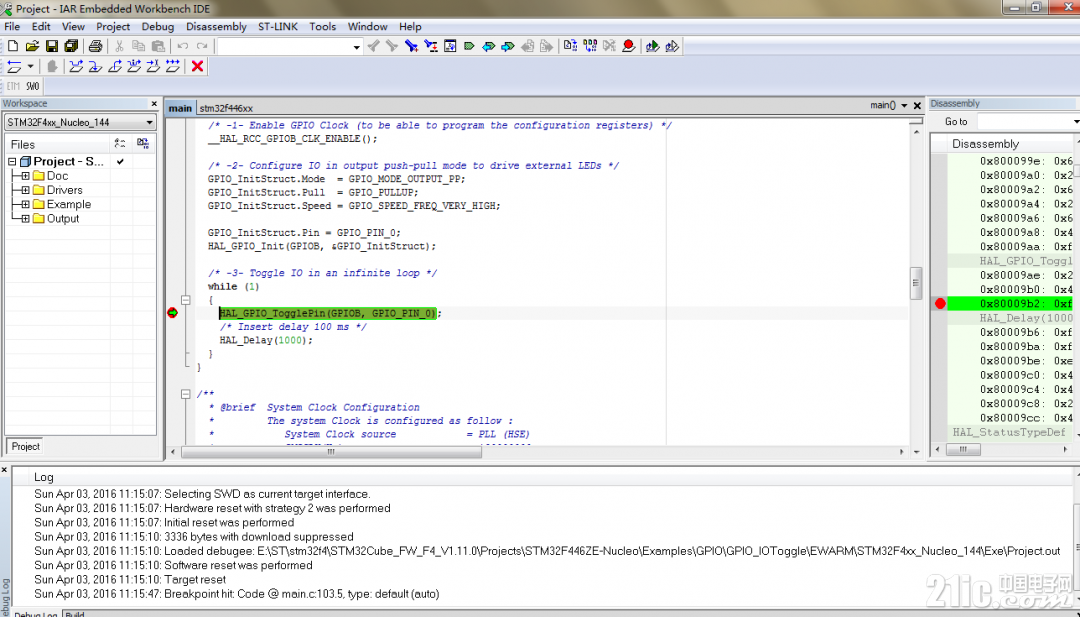Click the Compile toolbar icon

[x=570, y=46]
